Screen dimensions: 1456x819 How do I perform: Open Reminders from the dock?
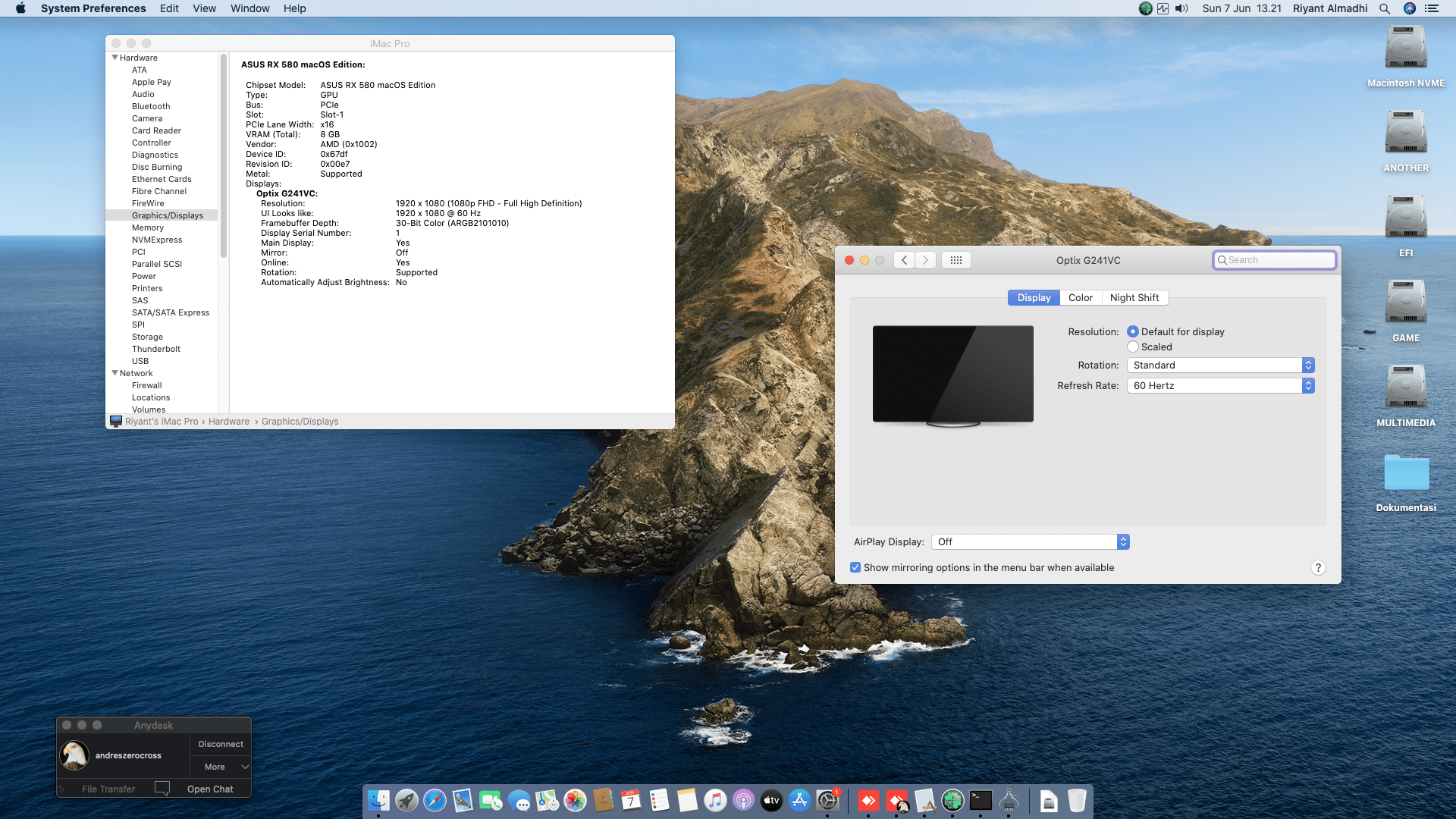[659, 800]
